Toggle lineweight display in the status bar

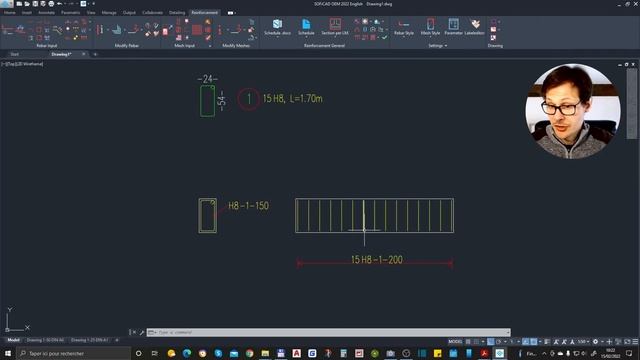click(547, 342)
